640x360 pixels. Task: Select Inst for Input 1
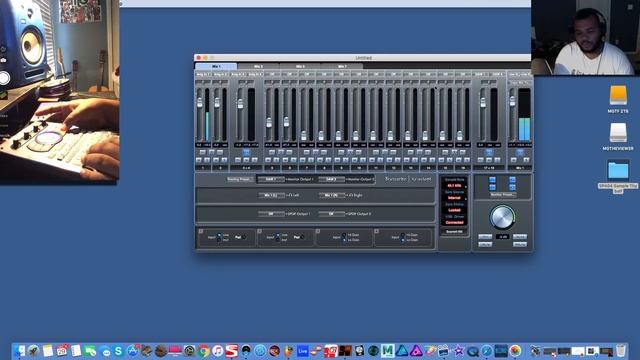point(220,240)
